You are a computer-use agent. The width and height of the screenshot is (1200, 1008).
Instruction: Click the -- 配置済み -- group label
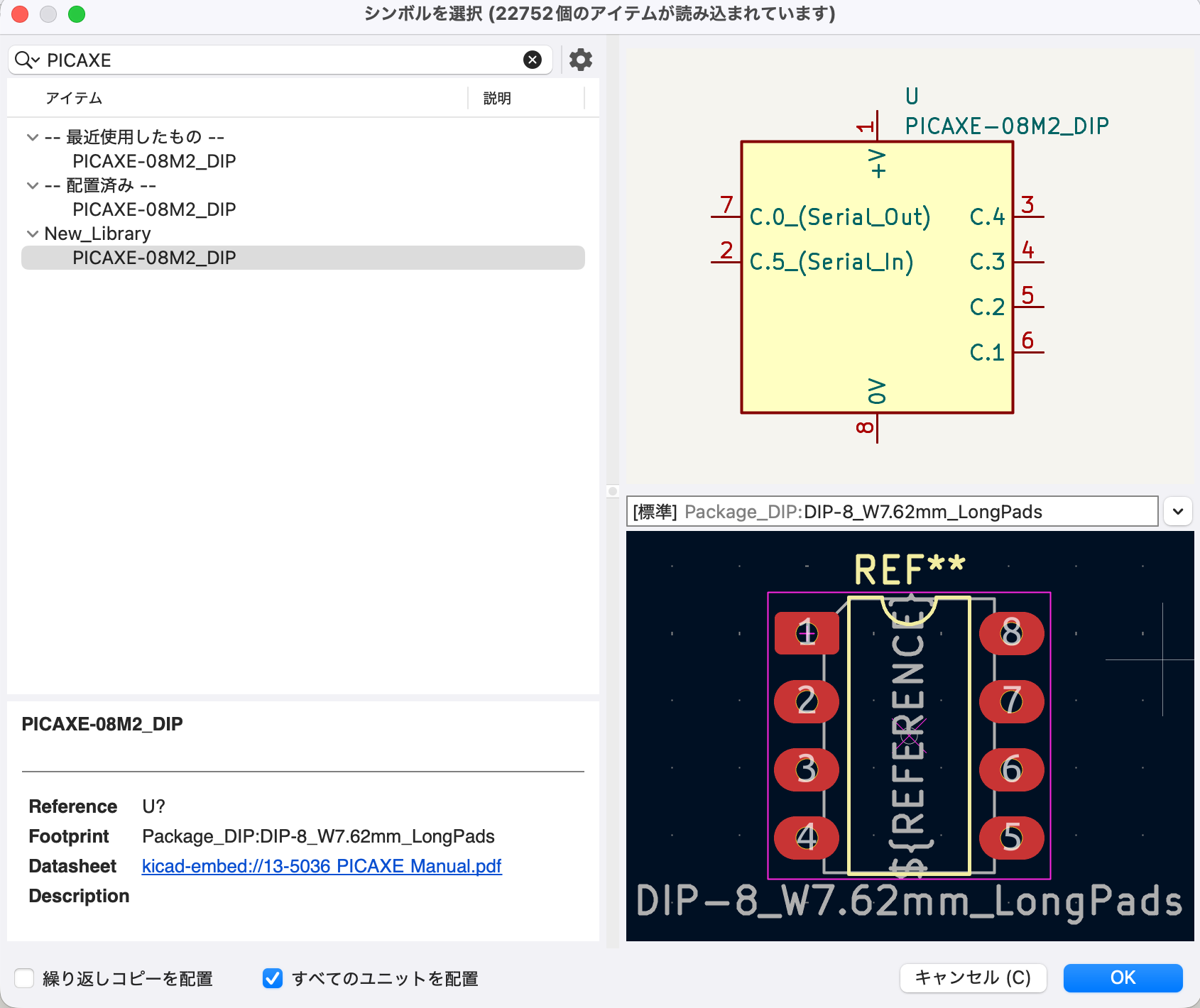[100, 185]
